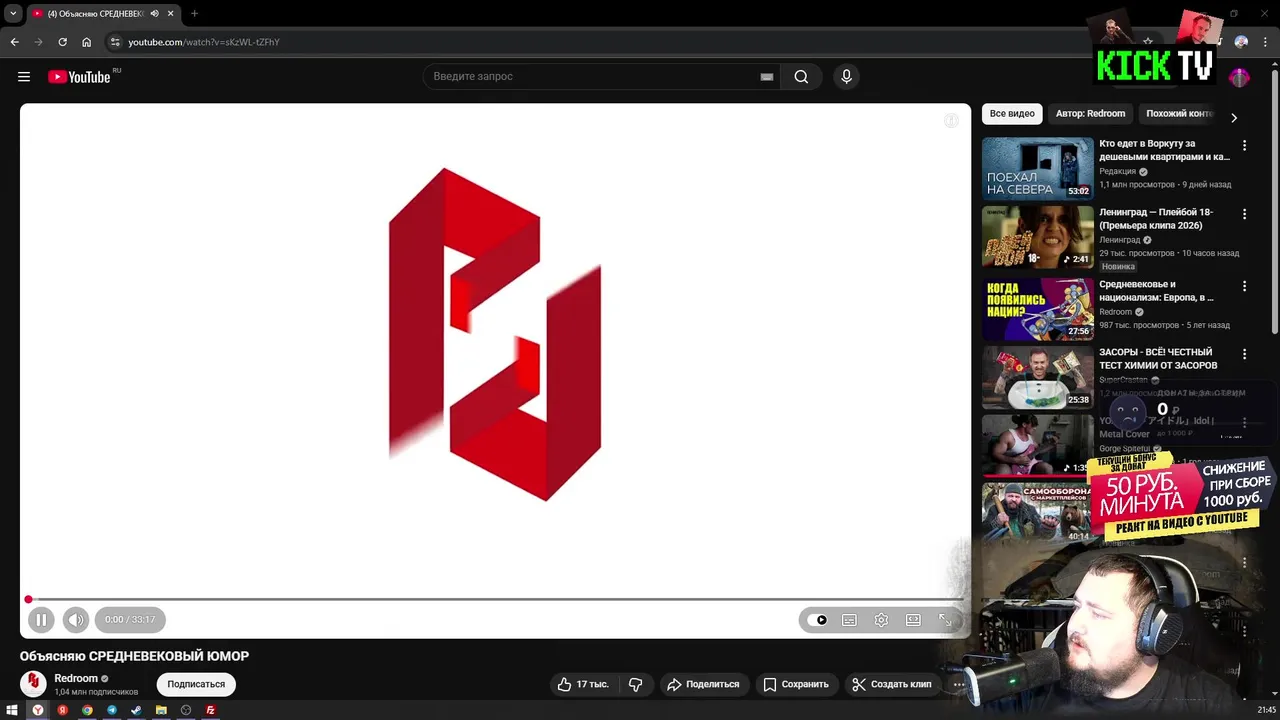This screenshot has width=1280, height=720.
Task: Show more filter chips with arrow
Action: [1234, 117]
